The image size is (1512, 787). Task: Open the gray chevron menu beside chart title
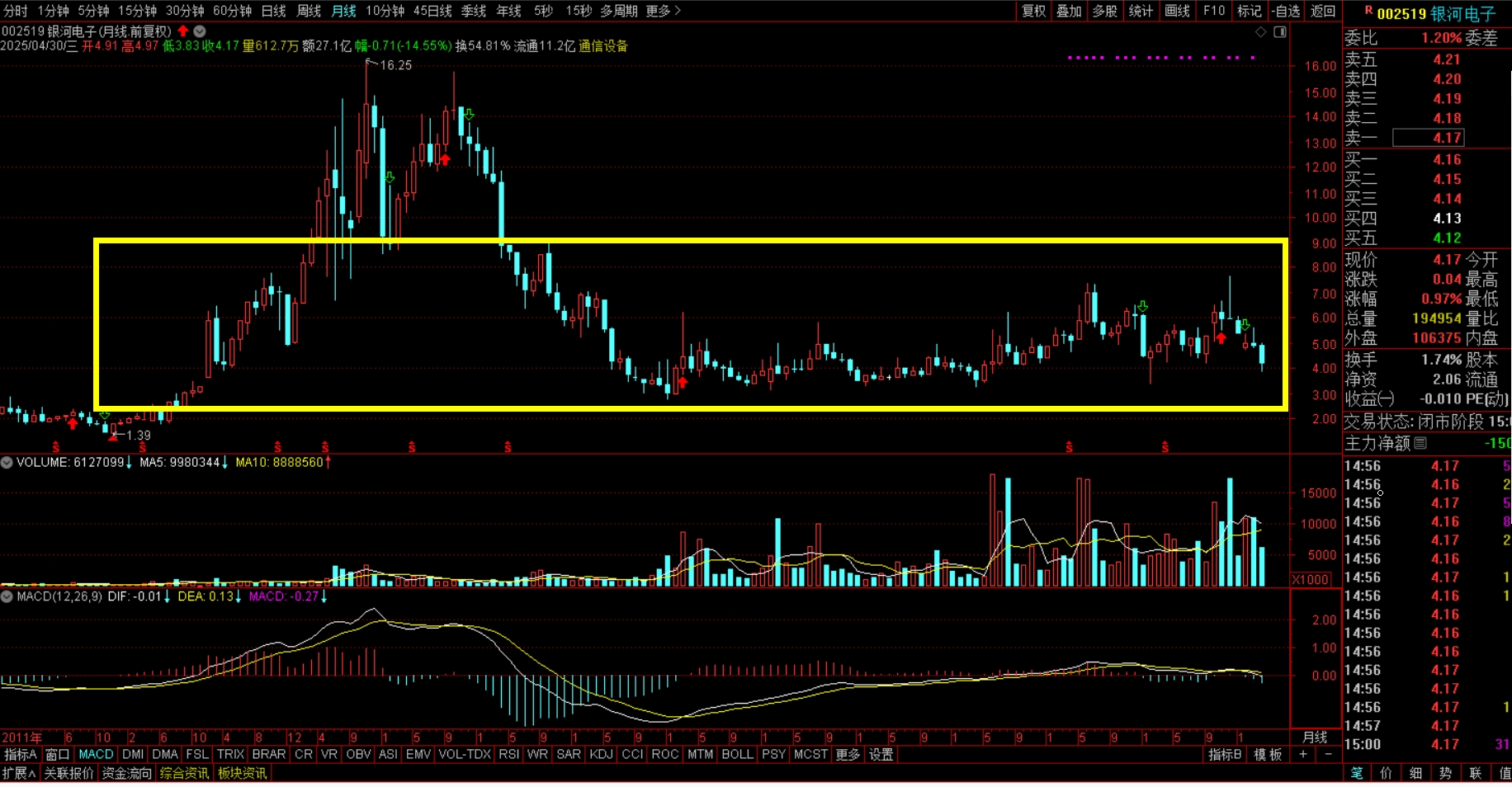200,31
